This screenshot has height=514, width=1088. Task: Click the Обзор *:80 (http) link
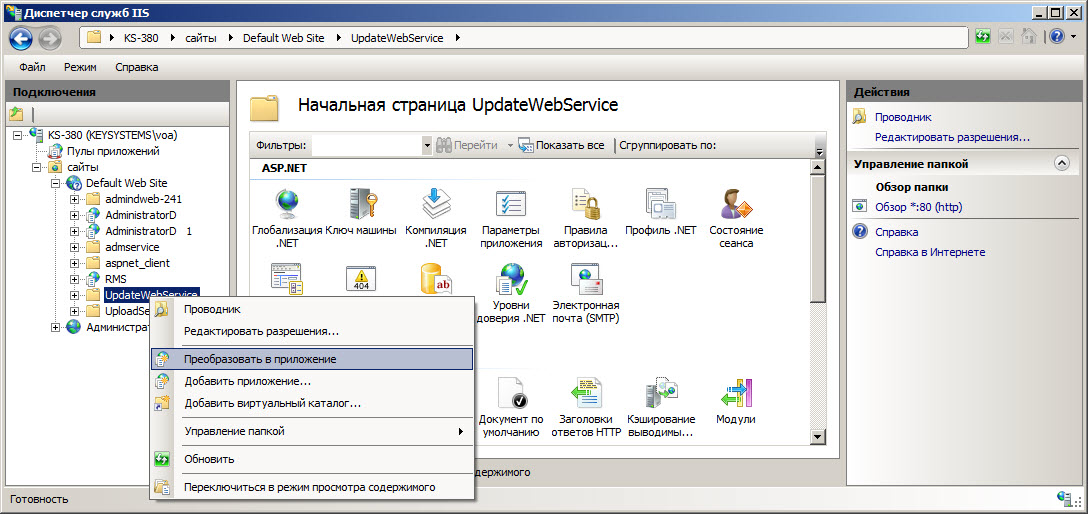(x=918, y=207)
